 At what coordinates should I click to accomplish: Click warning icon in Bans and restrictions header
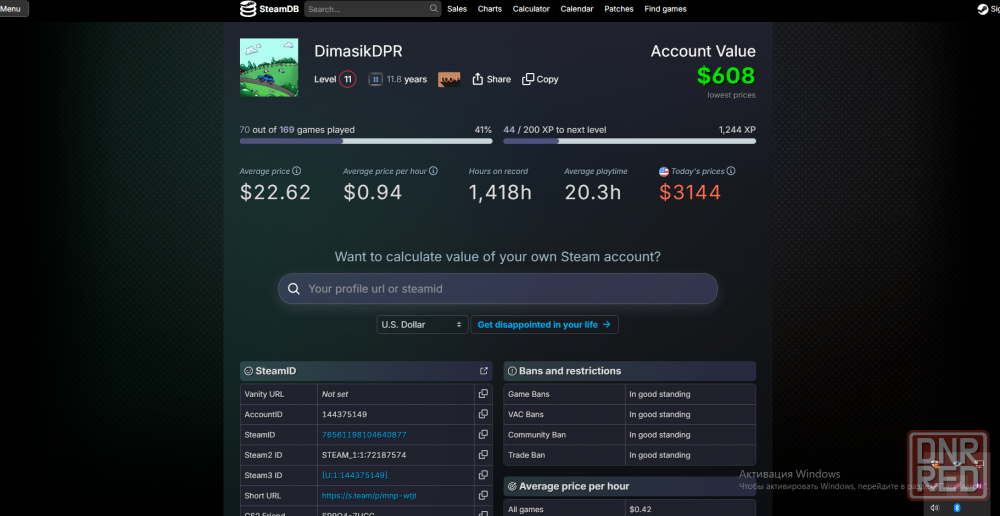[x=512, y=371]
